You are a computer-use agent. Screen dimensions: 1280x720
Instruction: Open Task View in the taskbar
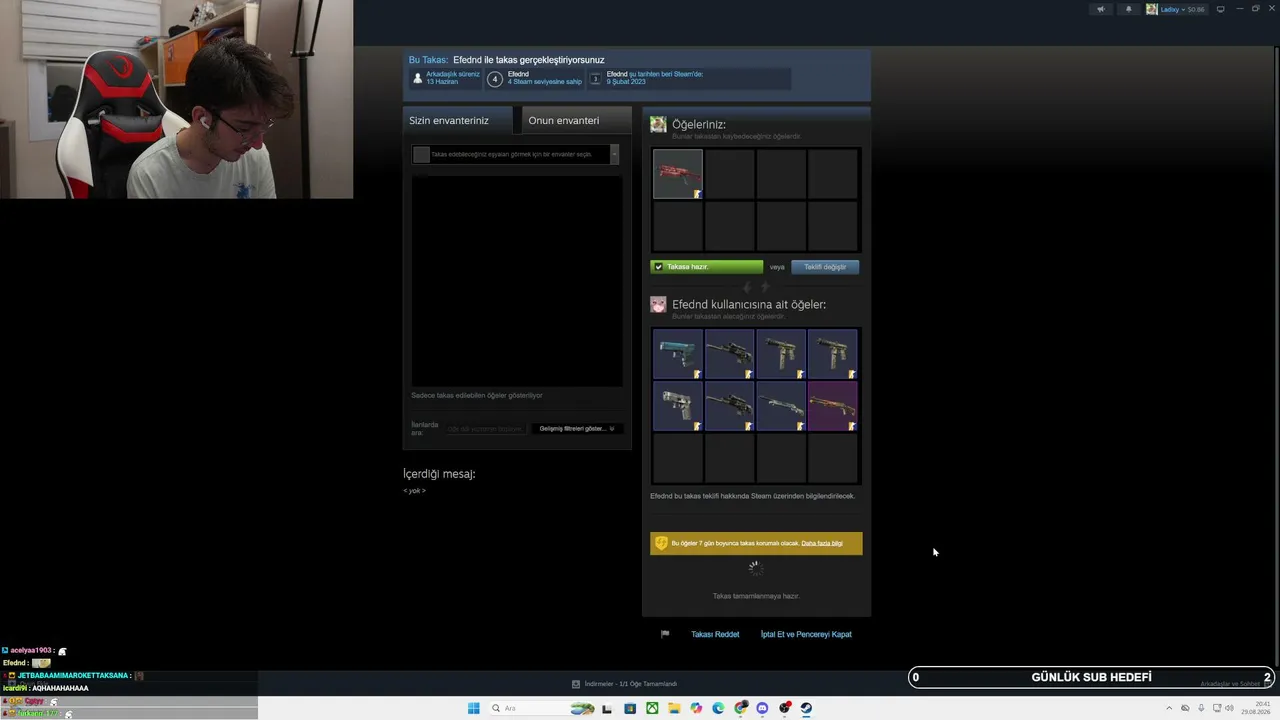pos(608,708)
